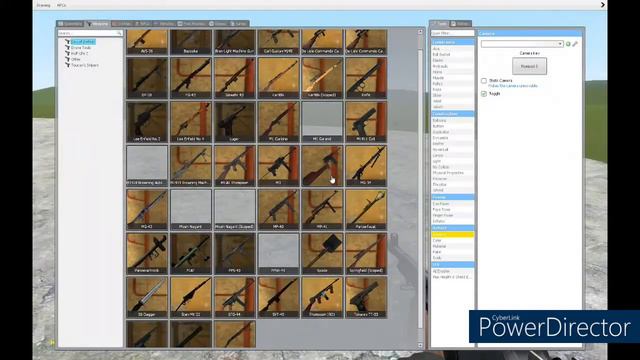Viewport: 640px width, 360px height.
Task: Select the Bren Light Machine Gun icon
Action: tap(235, 42)
